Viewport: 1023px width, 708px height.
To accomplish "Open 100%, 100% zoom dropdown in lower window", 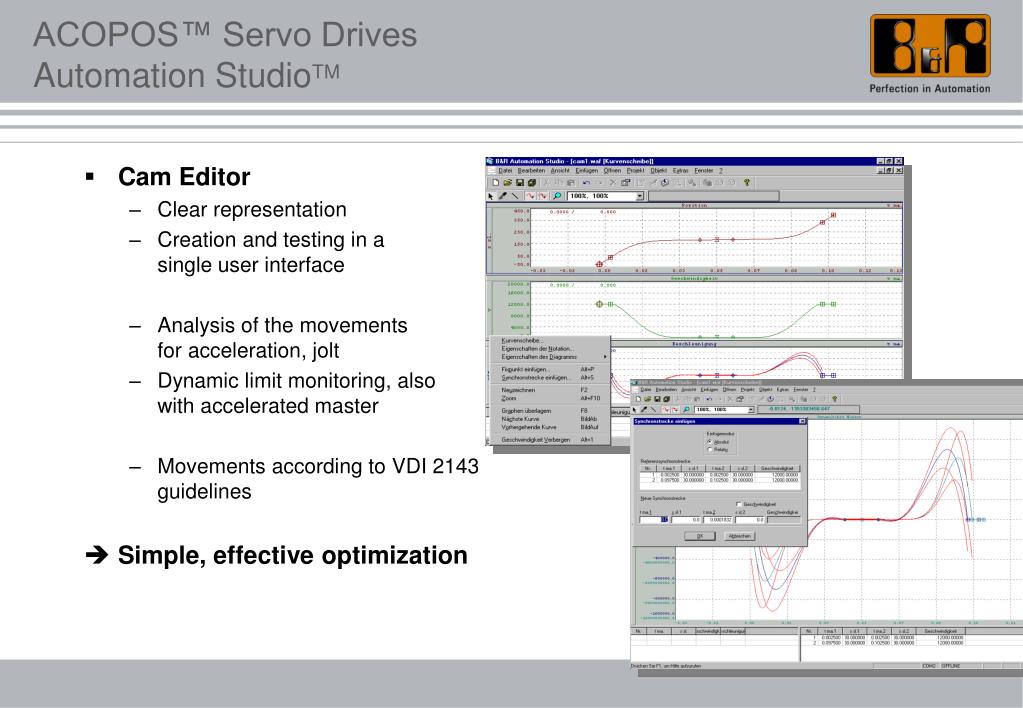I will click(x=751, y=410).
